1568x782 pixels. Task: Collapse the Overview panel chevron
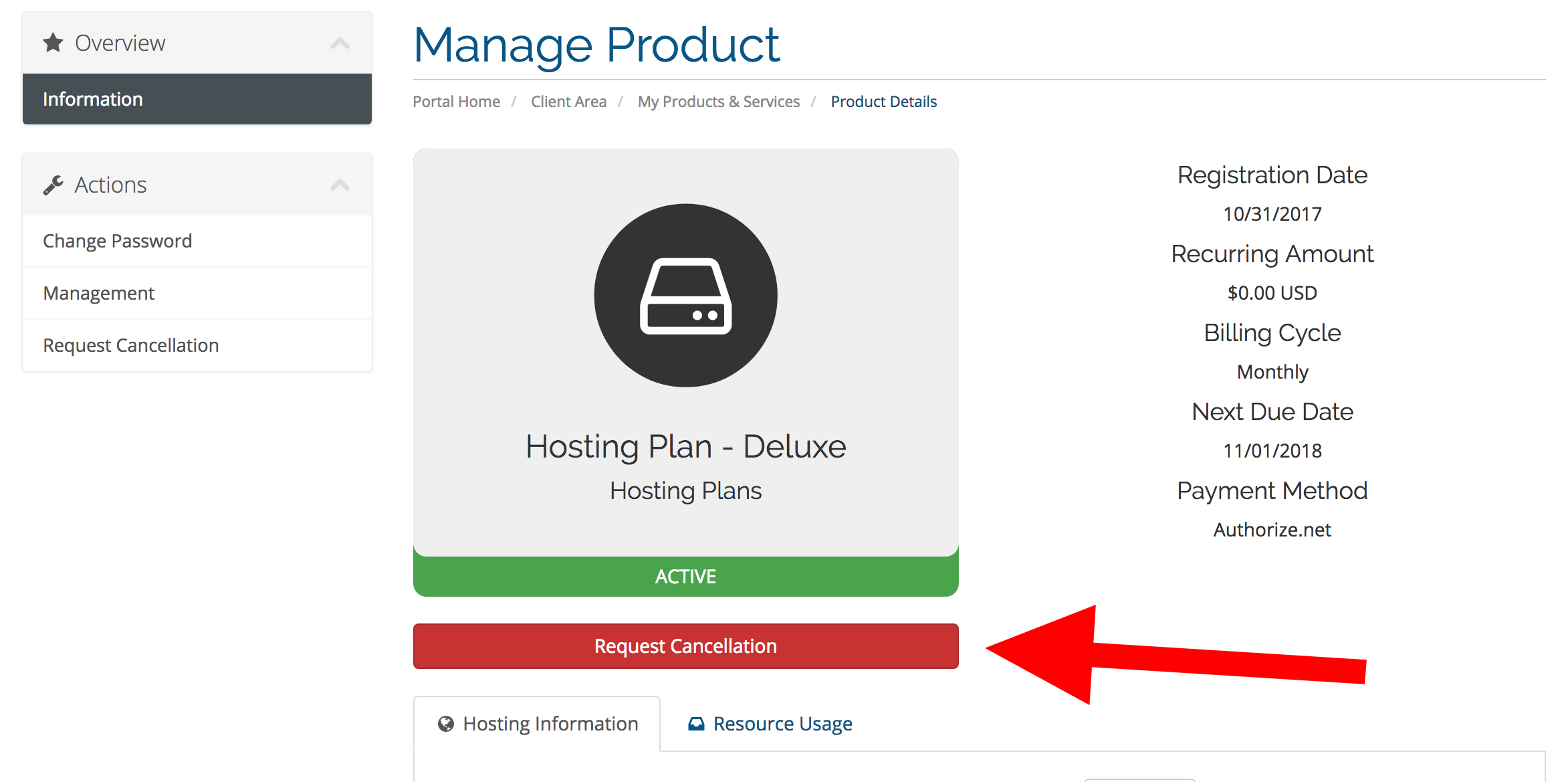tap(340, 43)
